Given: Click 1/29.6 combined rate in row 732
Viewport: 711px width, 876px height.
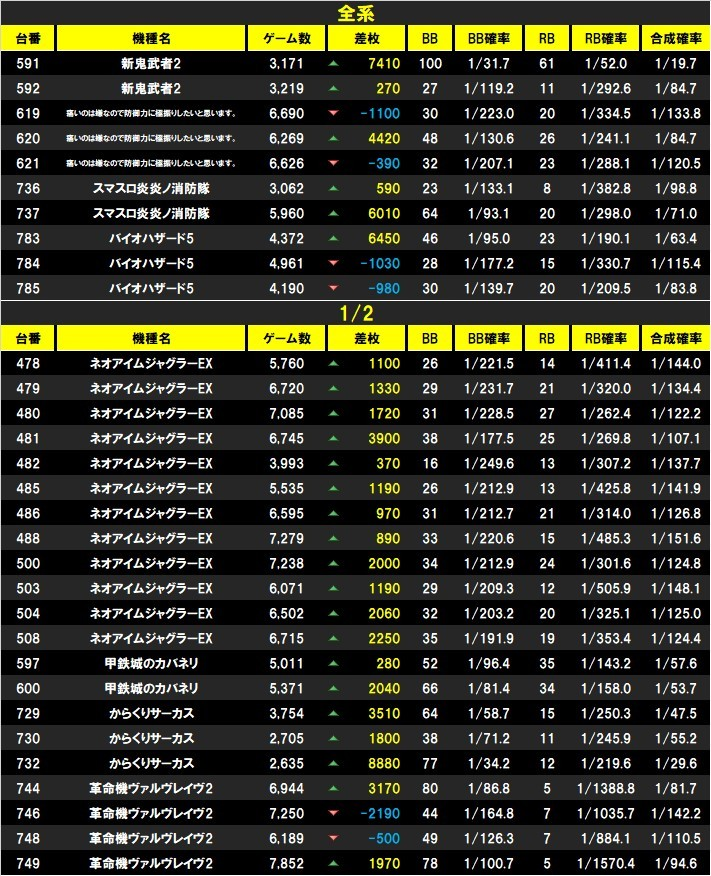Looking at the screenshot, I should pos(676,763).
